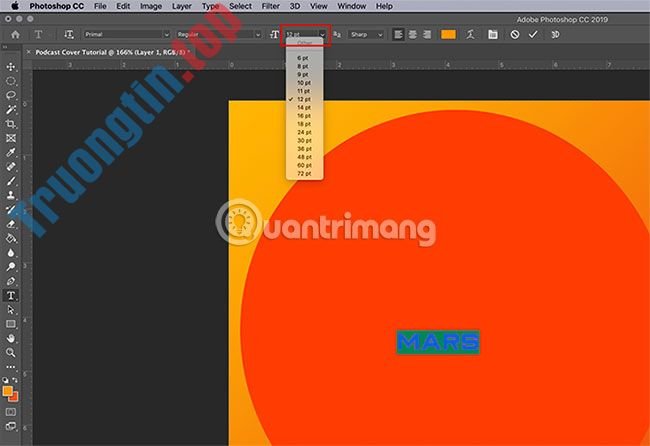This screenshot has height=446, width=650.
Task: Open the Layer menu
Action: tap(182, 6)
